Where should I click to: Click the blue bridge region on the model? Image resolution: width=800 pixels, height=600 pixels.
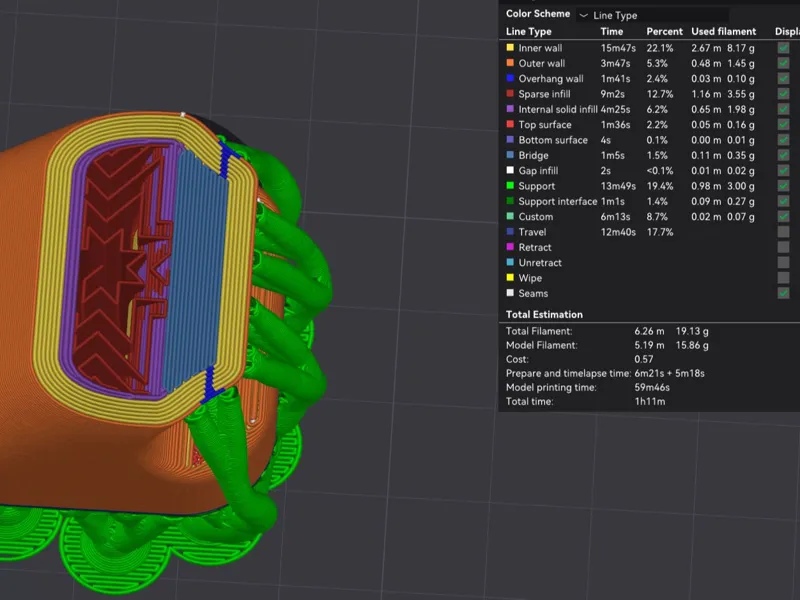pos(196,270)
